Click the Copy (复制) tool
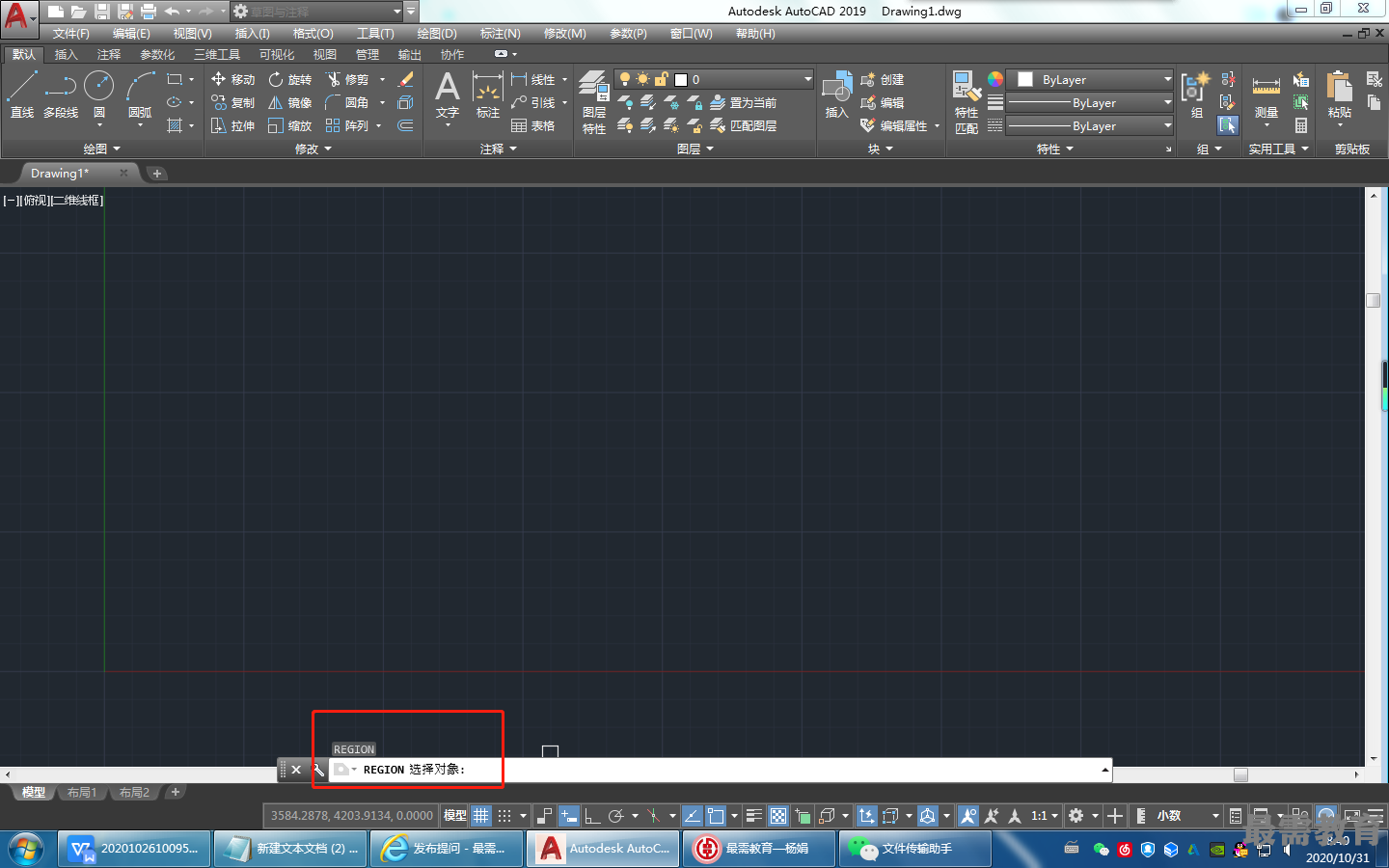This screenshot has width=1389, height=868. coord(232,102)
